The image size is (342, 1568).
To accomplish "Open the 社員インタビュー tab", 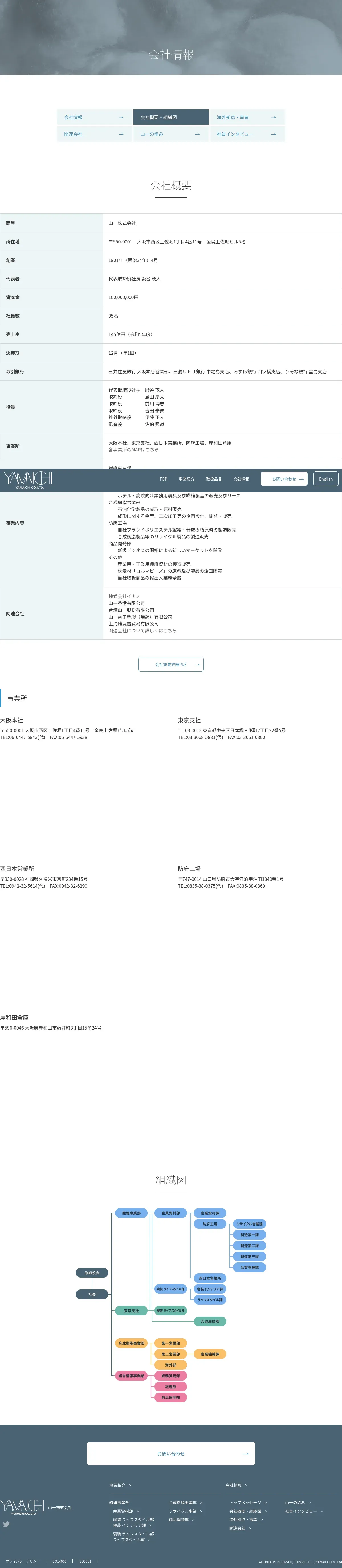I will (247, 134).
